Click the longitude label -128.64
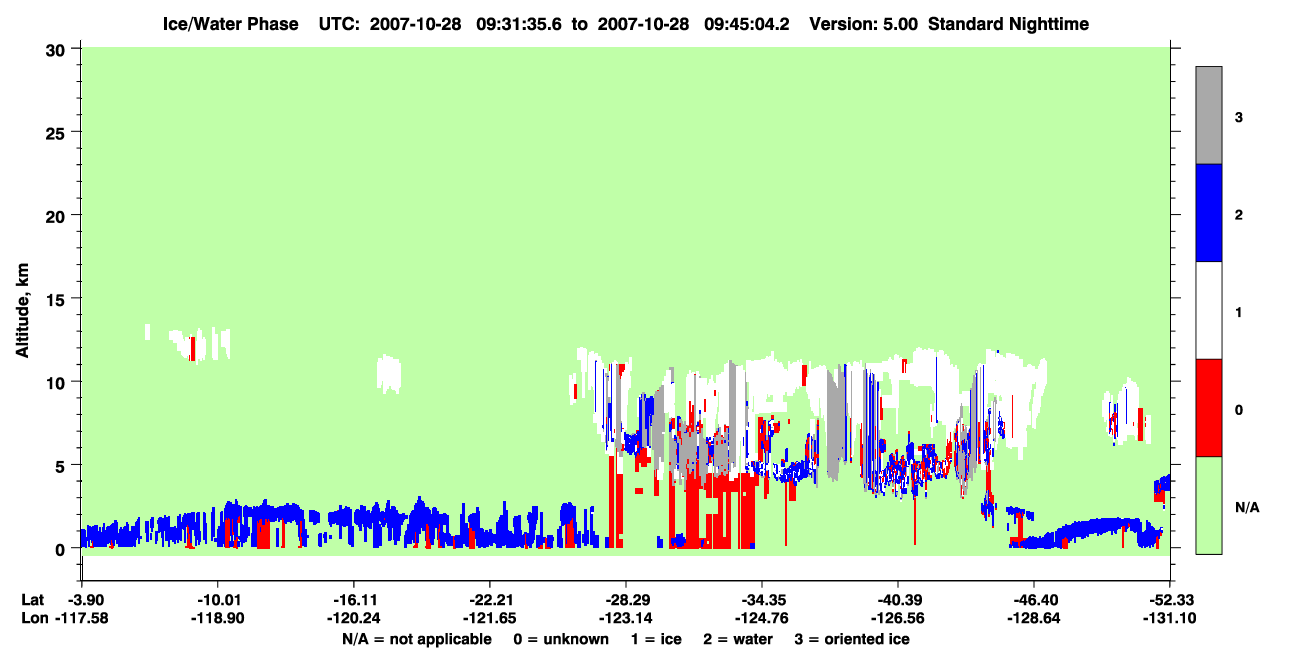1300x667 pixels. tap(1033, 618)
